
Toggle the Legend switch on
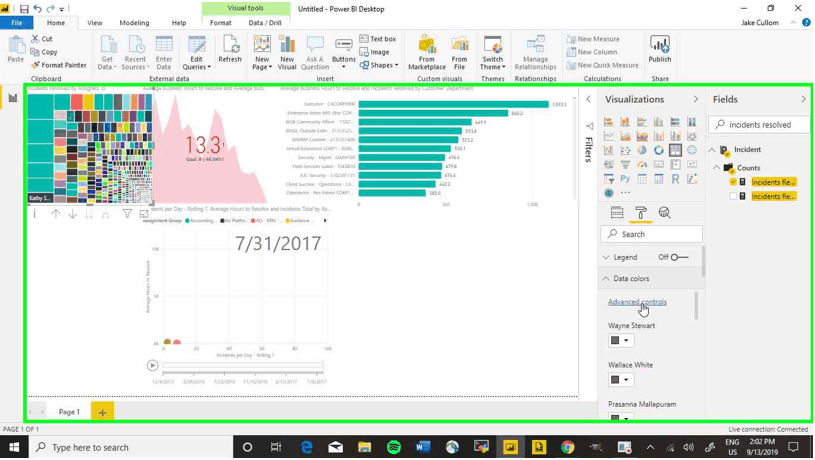(679, 257)
